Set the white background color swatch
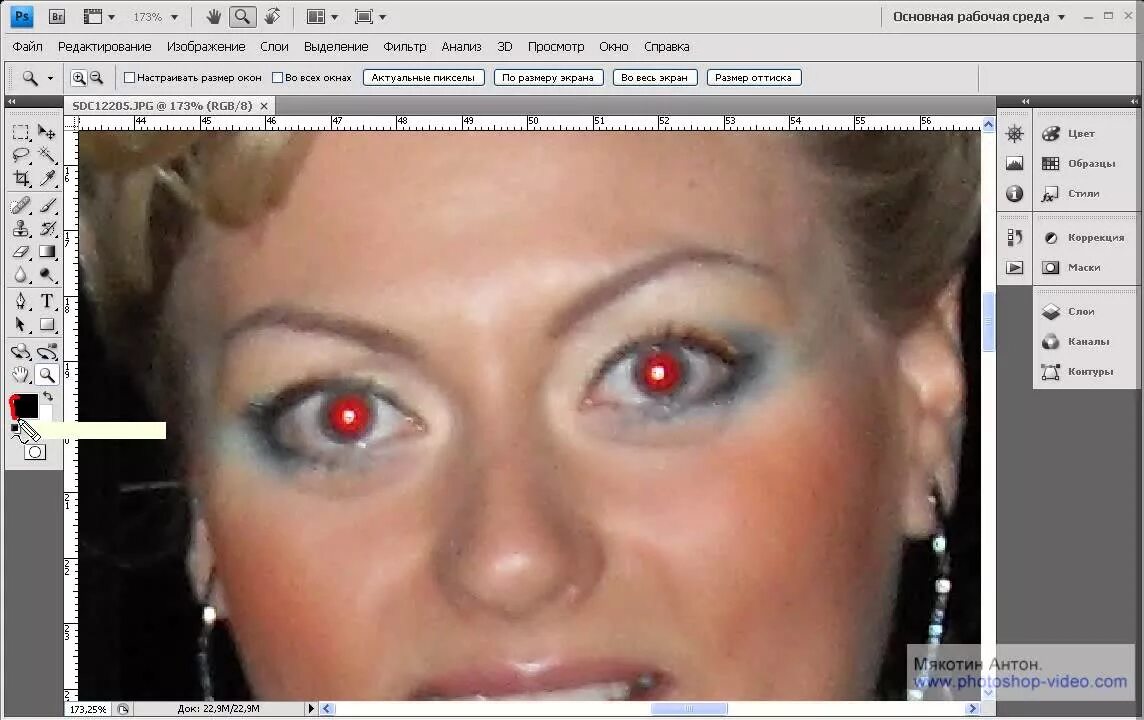This screenshot has width=1144, height=720. coord(46,414)
